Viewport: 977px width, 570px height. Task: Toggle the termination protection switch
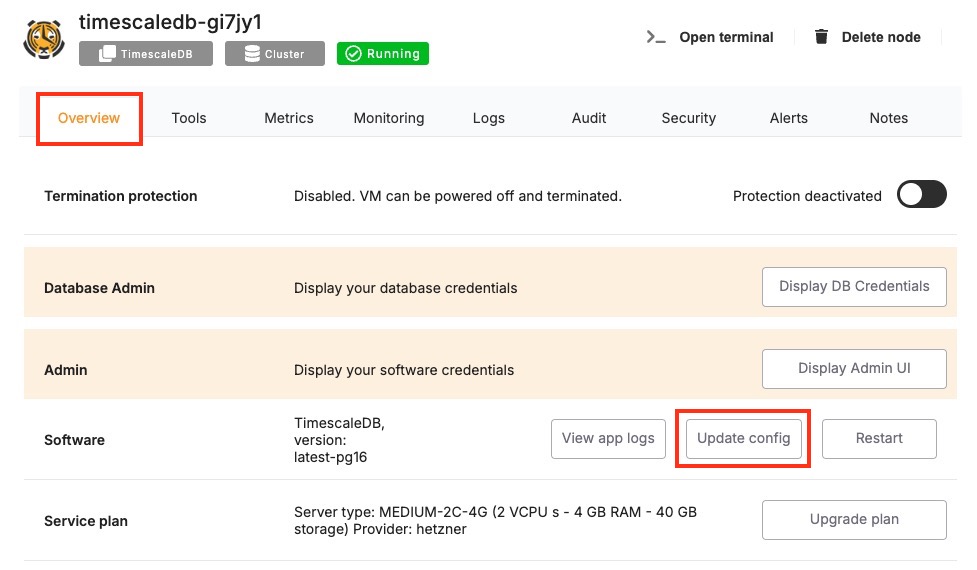[x=920, y=195]
